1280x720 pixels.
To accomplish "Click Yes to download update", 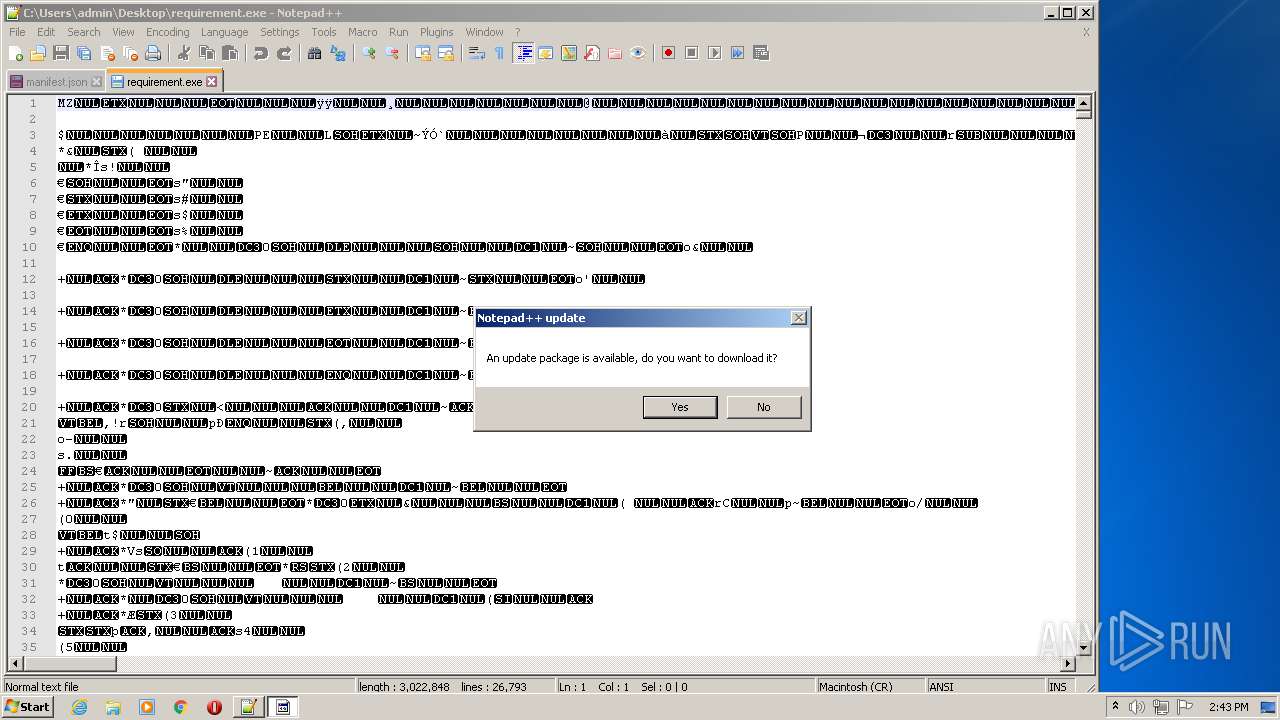I will (680, 407).
